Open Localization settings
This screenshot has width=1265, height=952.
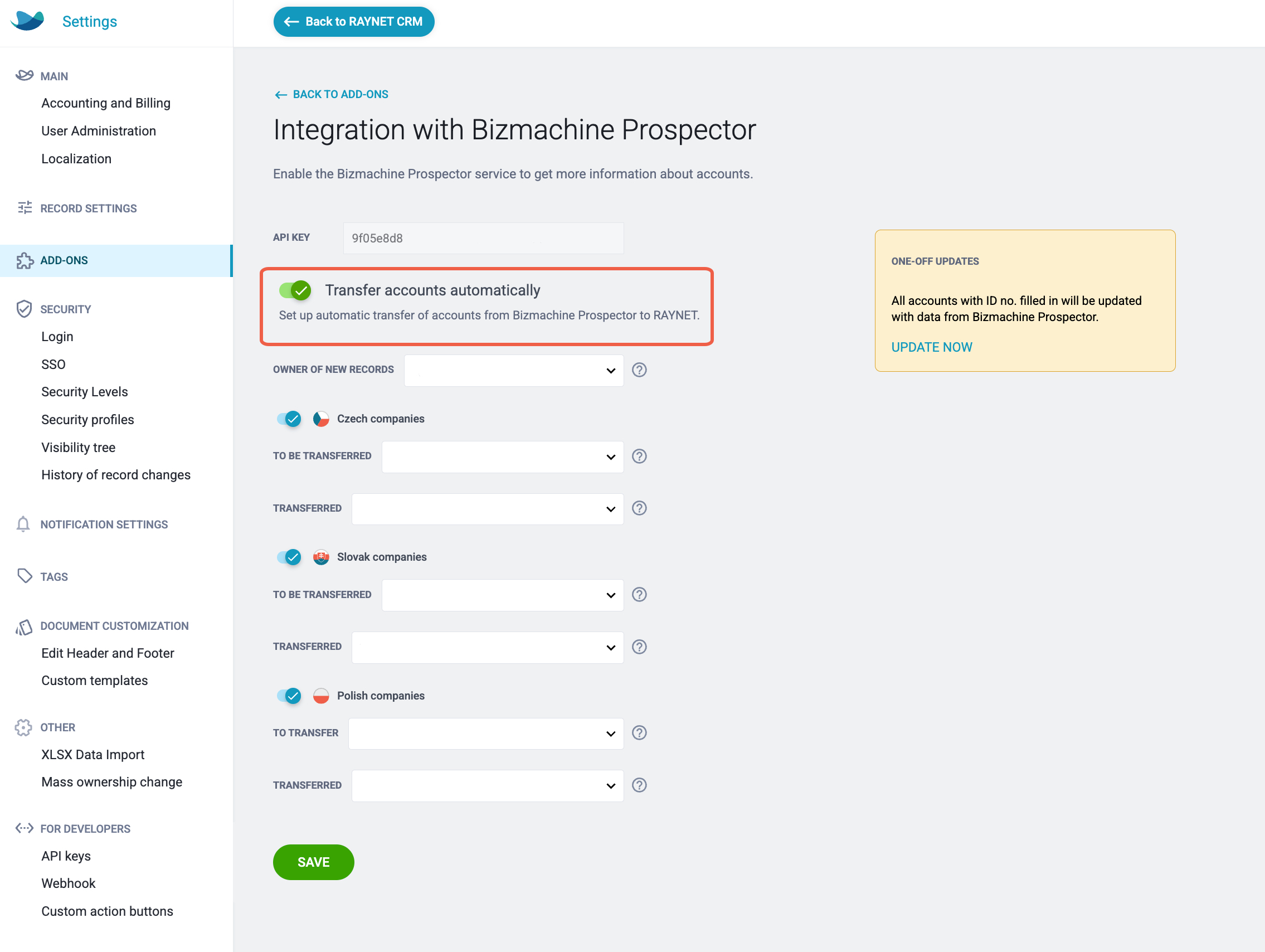coord(76,158)
